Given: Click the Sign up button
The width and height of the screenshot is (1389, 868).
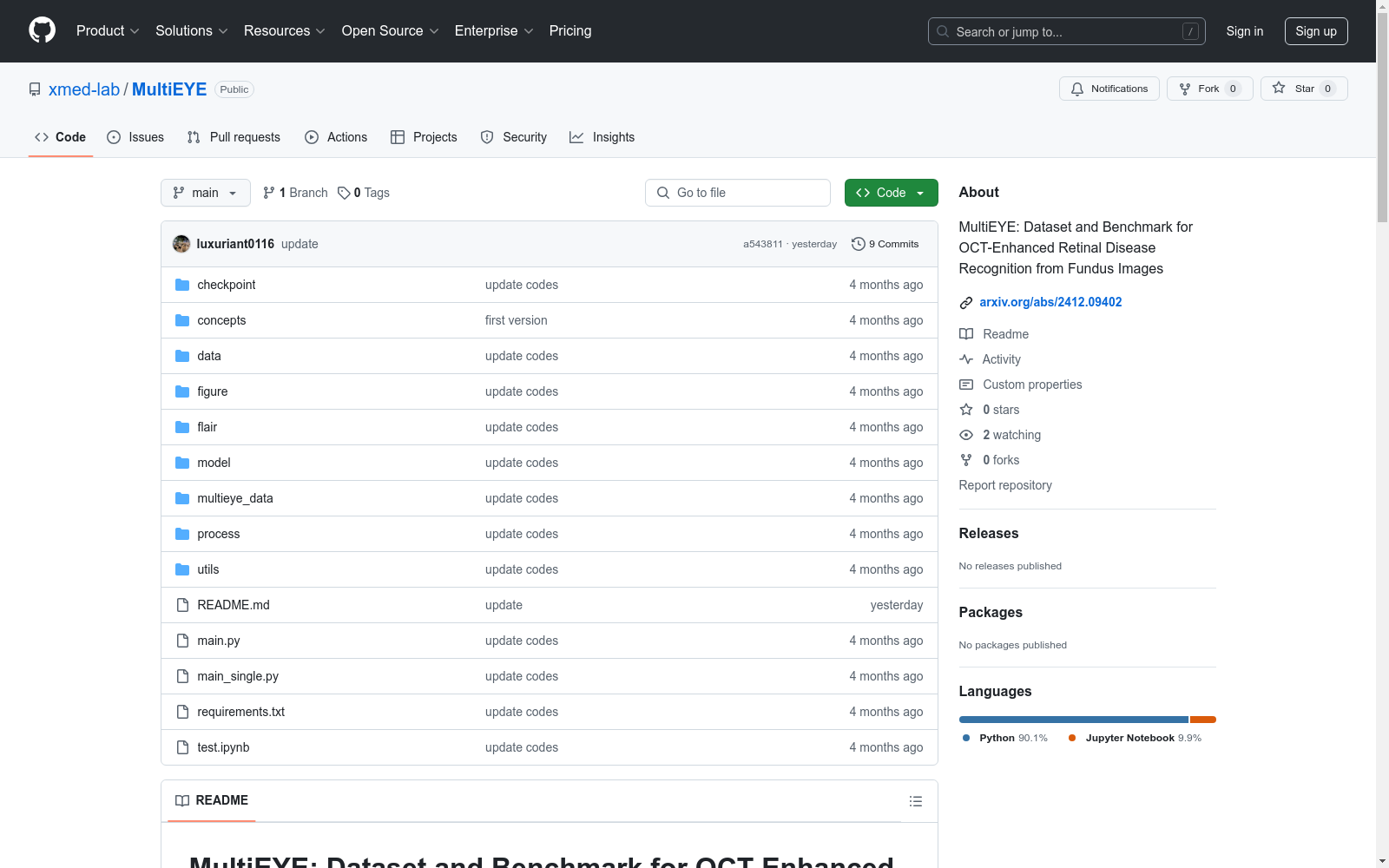Looking at the screenshot, I should pos(1316,31).
